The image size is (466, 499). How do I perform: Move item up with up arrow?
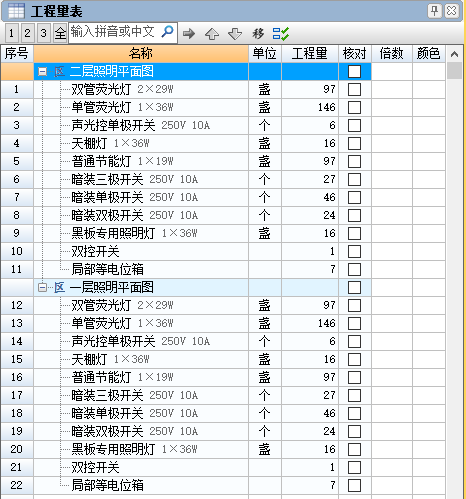[x=212, y=34]
